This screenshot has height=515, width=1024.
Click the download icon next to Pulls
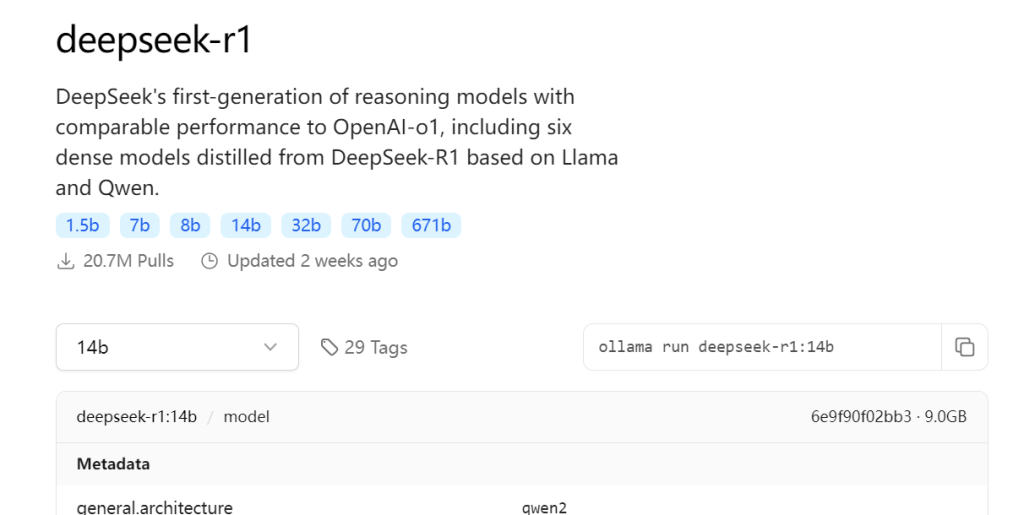pyautogui.click(x=65, y=261)
